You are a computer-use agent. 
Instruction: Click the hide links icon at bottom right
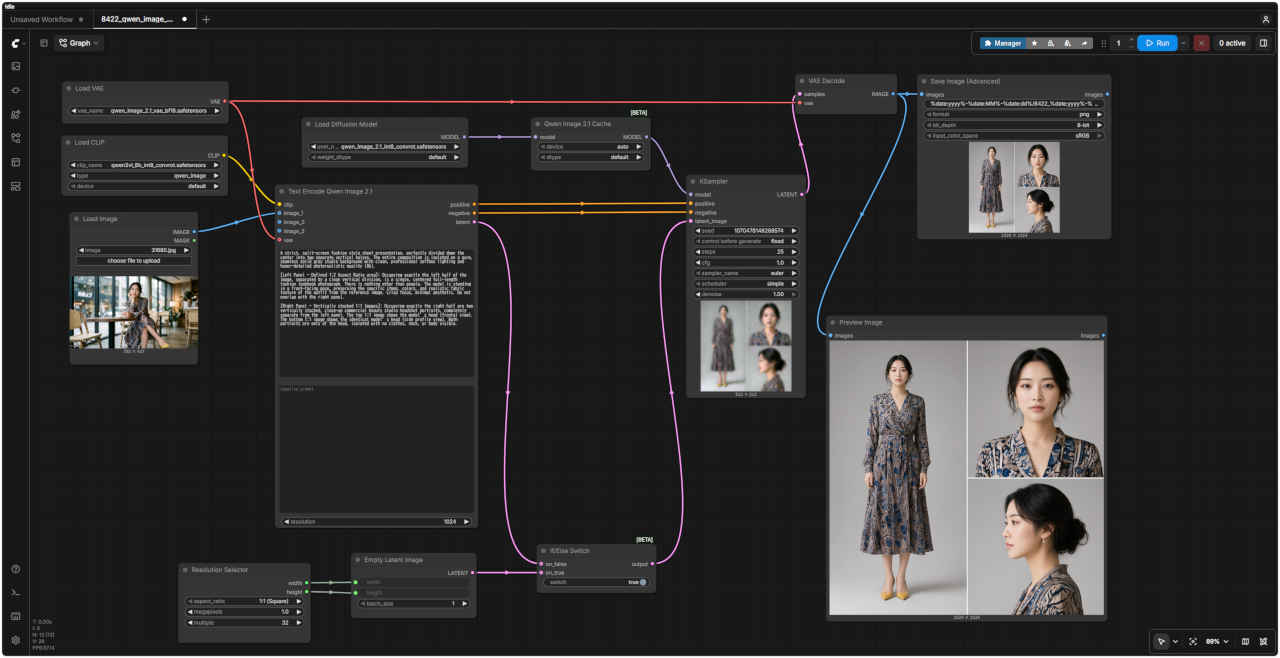coord(1264,641)
